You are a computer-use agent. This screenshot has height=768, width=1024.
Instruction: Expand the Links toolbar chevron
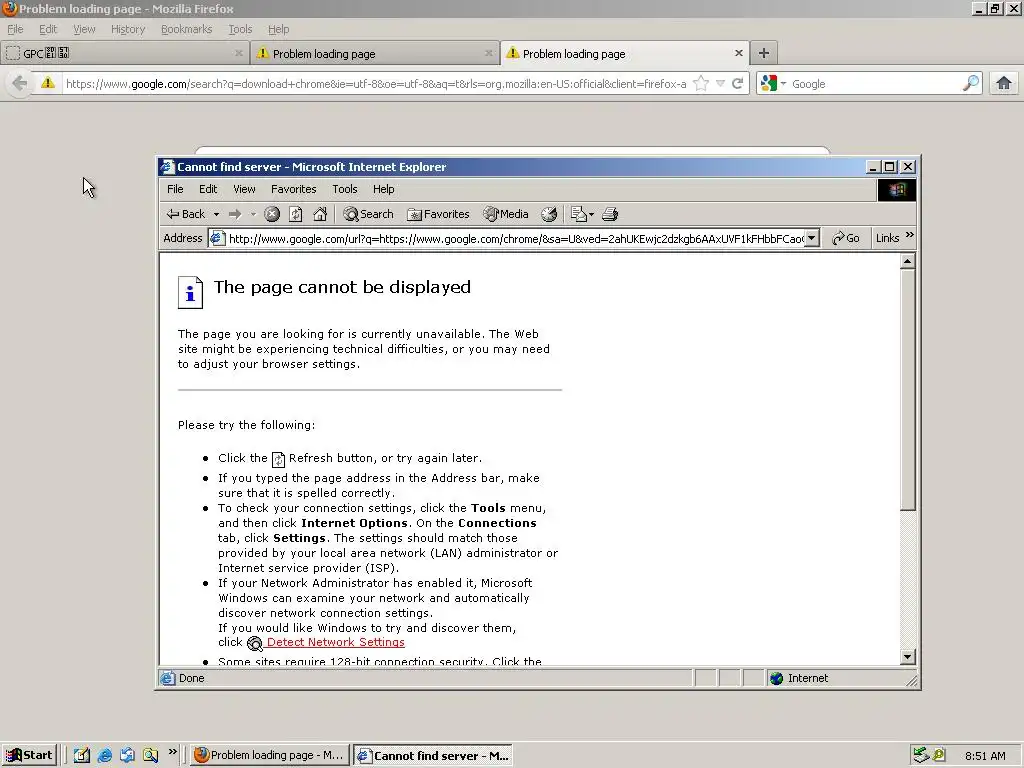[x=910, y=235]
